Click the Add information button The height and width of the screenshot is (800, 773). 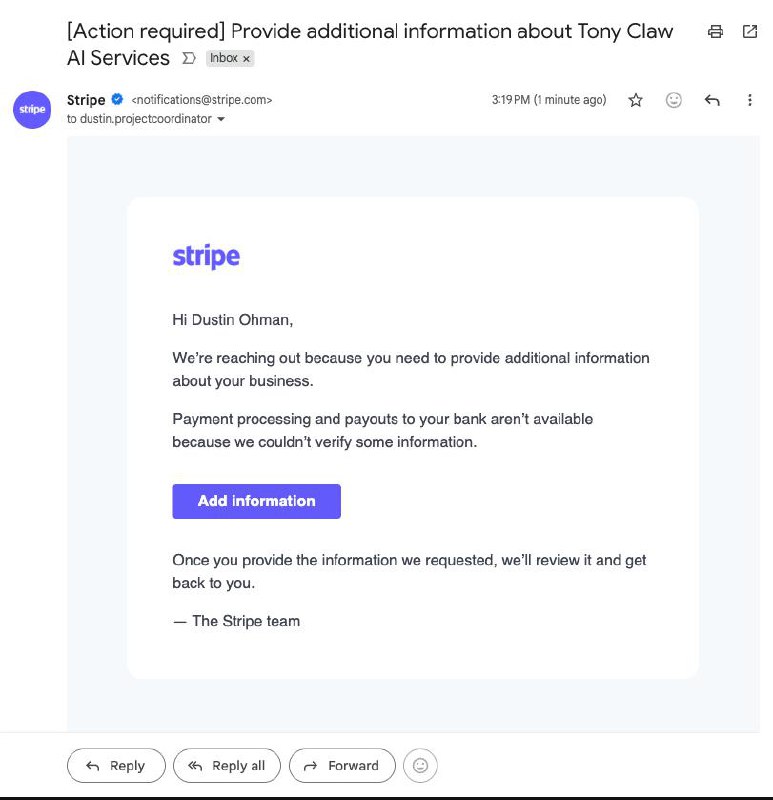pyautogui.click(x=256, y=501)
